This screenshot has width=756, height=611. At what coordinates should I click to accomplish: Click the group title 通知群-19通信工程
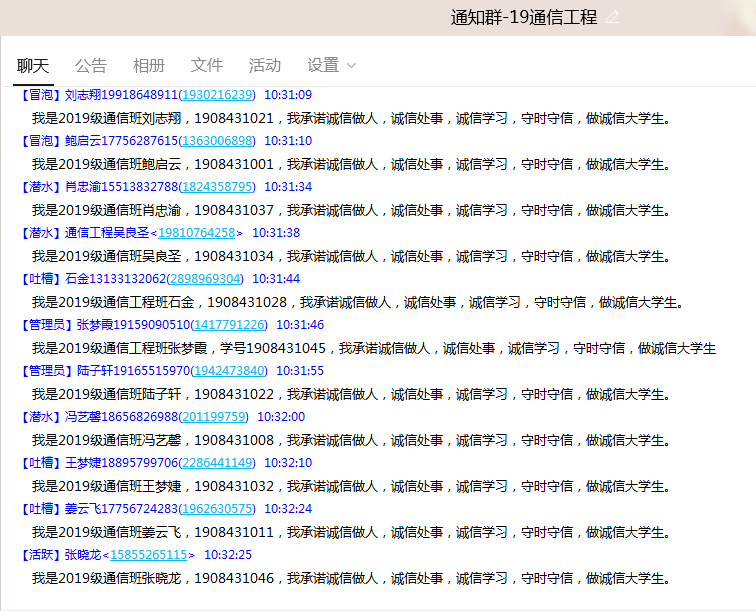(524, 17)
